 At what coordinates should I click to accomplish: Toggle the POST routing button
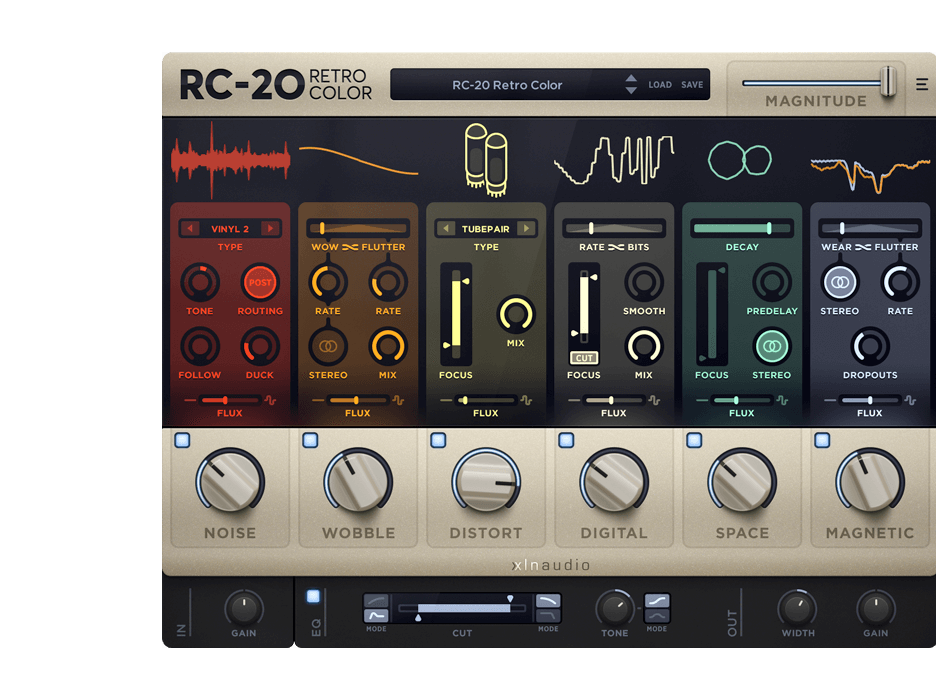click(x=260, y=283)
